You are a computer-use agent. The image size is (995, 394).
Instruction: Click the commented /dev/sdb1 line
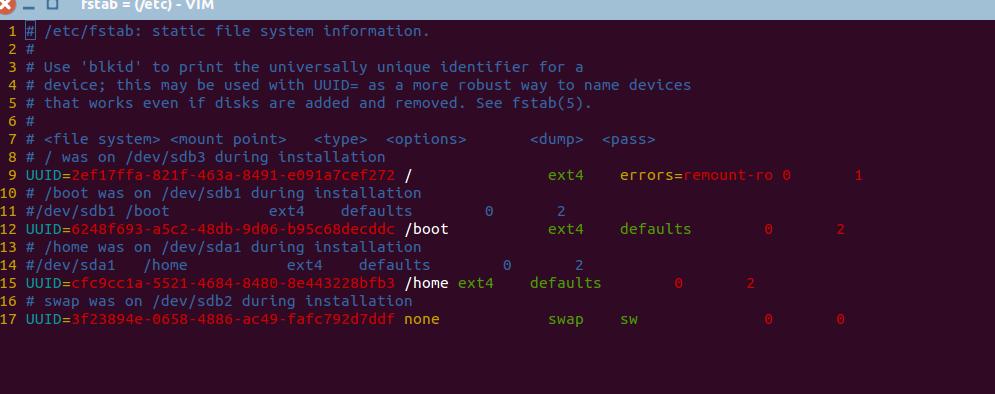pyautogui.click(x=295, y=211)
